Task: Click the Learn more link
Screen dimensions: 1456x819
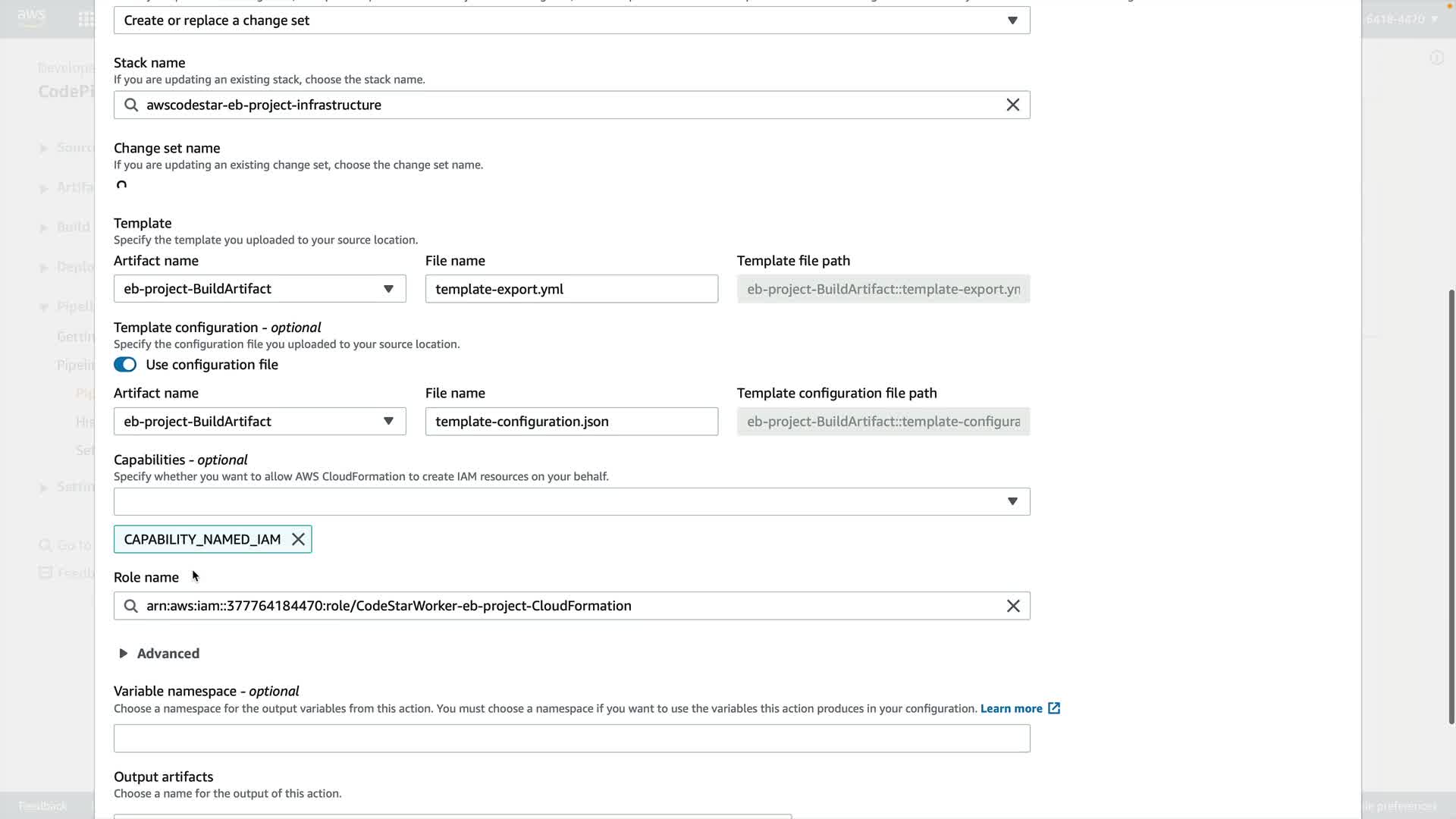Action: [1011, 708]
